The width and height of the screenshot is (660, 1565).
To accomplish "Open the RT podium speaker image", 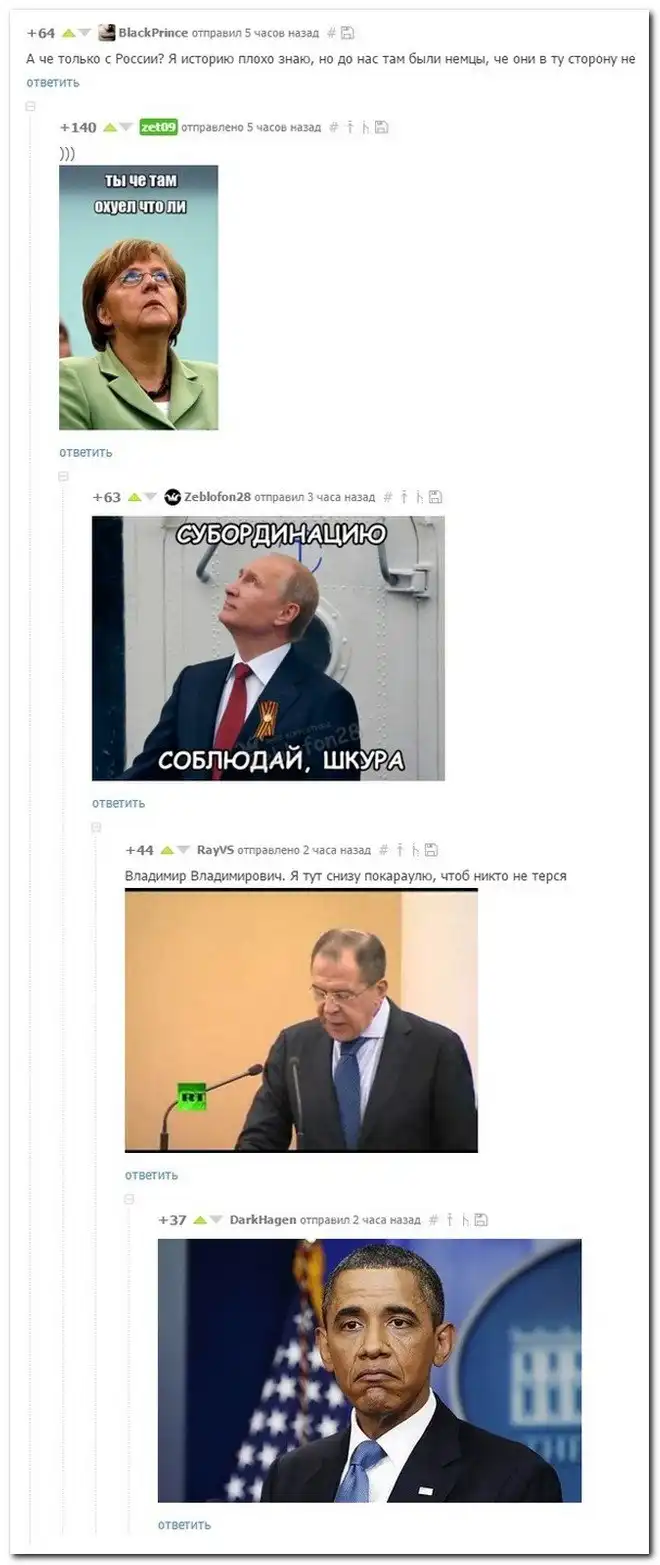I will pos(301,1020).
